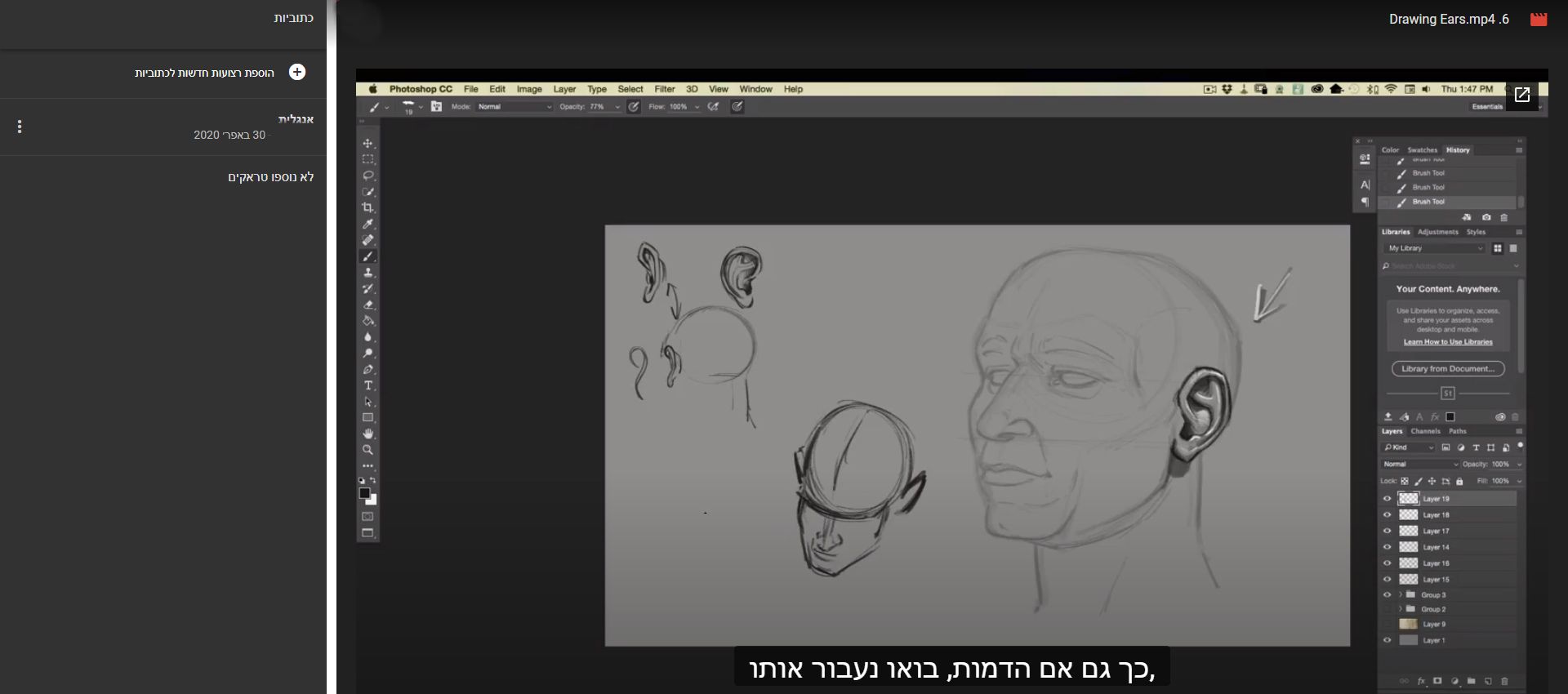Toggle visibility of Layer 1
This screenshot has height=694, width=1568.
(x=1387, y=640)
